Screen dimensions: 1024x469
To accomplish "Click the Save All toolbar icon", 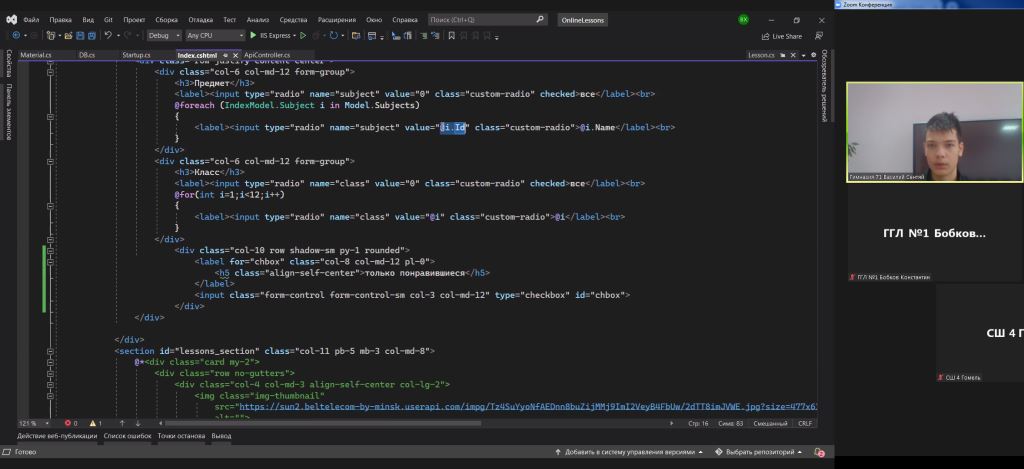I will click(92, 35).
